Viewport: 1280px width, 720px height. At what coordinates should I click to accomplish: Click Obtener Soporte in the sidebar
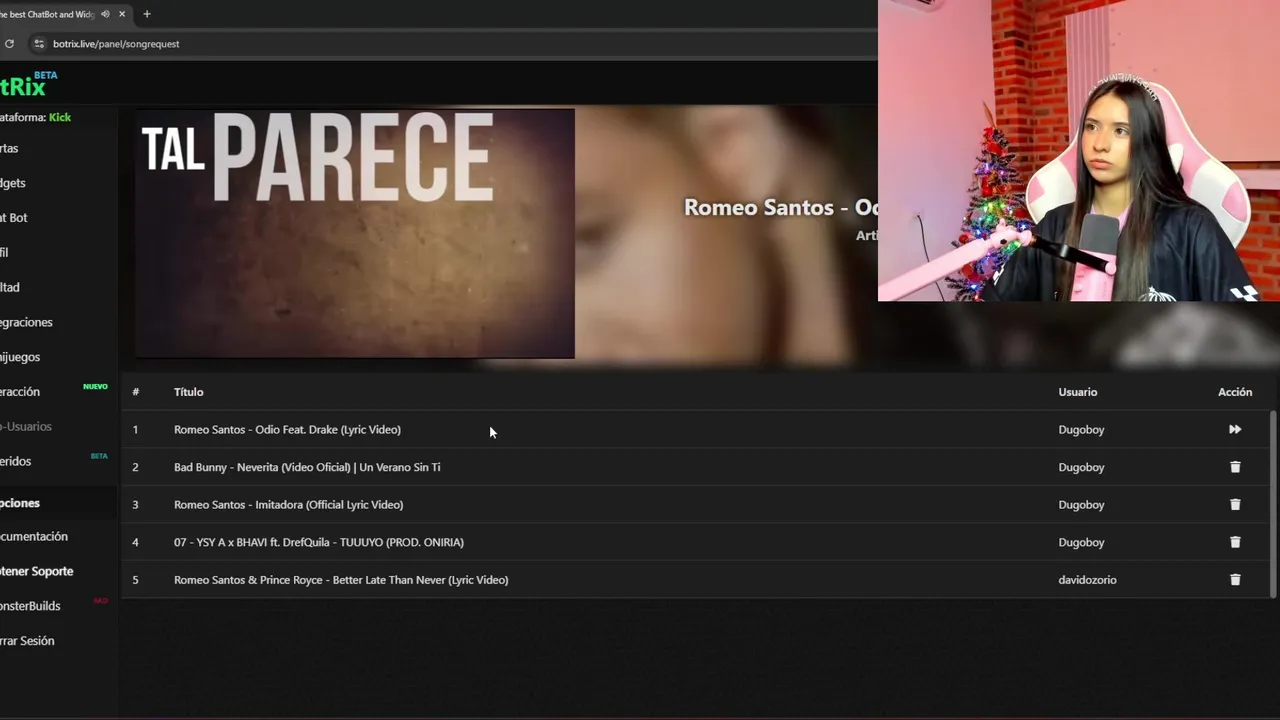click(x=37, y=571)
